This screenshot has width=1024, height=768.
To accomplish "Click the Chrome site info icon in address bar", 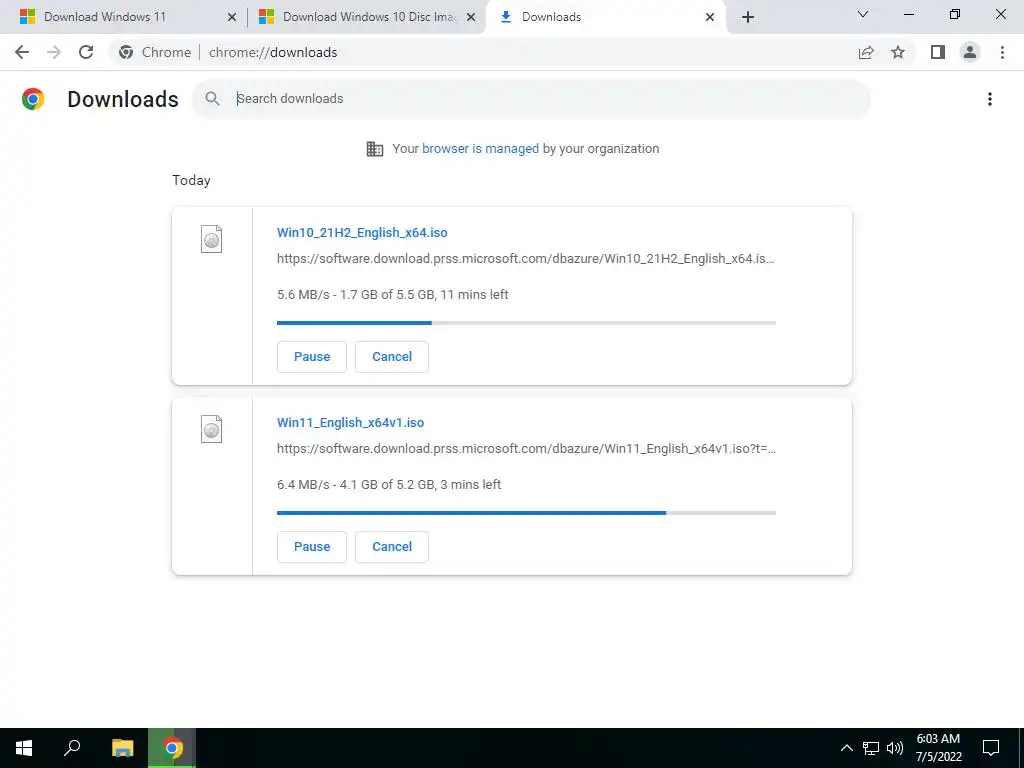I will (126, 52).
